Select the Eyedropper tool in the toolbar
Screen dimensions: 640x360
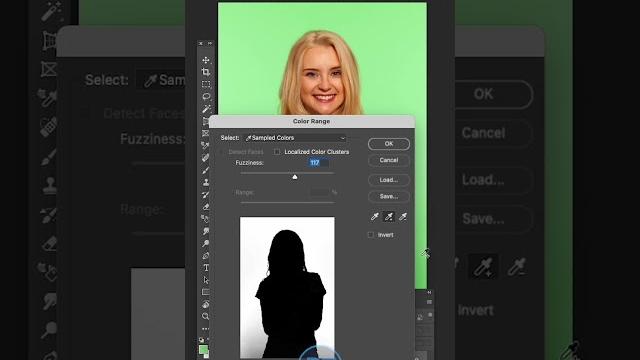[205, 145]
